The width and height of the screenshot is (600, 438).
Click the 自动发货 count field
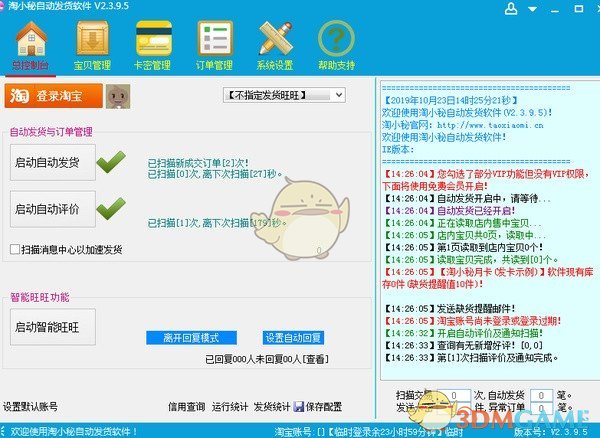541,395
